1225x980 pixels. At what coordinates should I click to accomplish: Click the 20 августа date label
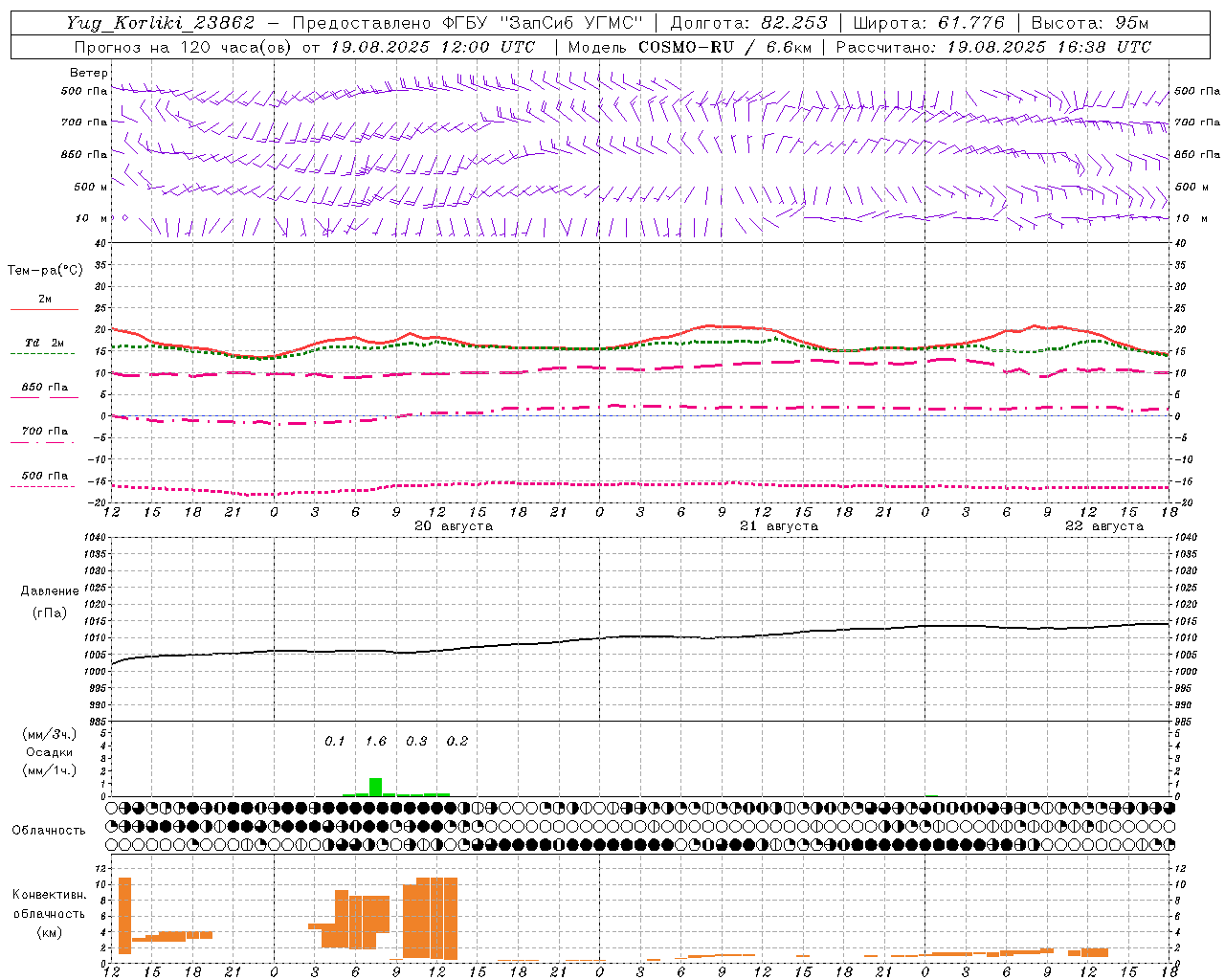[x=454, y=526]
